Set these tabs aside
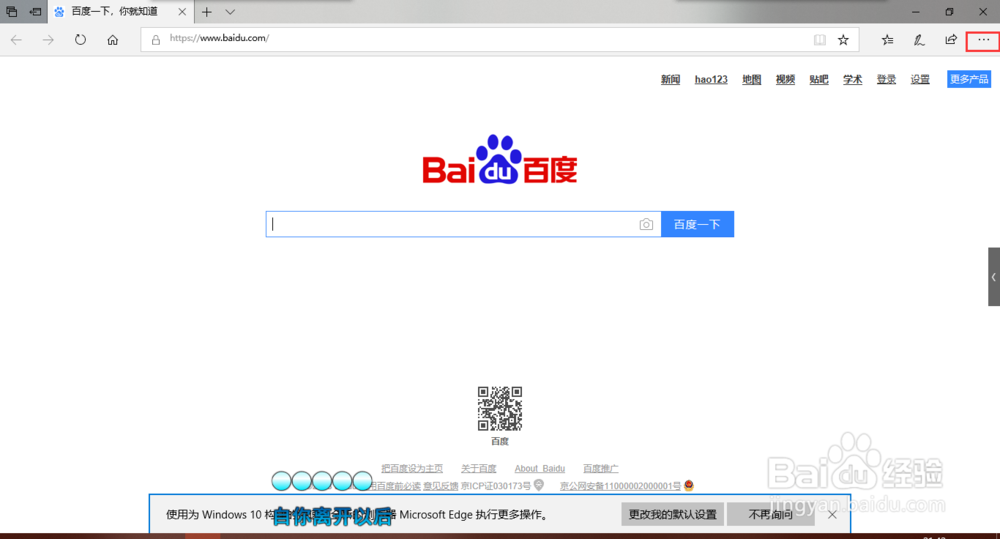The image size is (1000, 539). (x=36, y=11)
